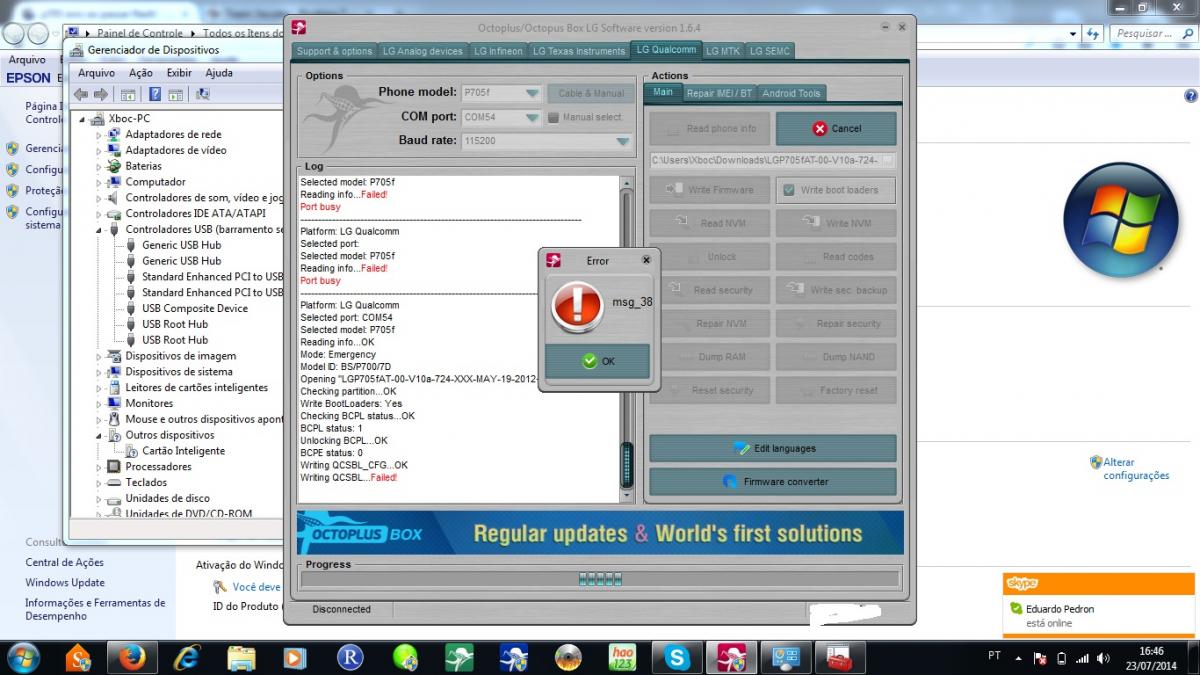Open the hao123 taskbar icon

pyautogui.click(x=622, y=656)
